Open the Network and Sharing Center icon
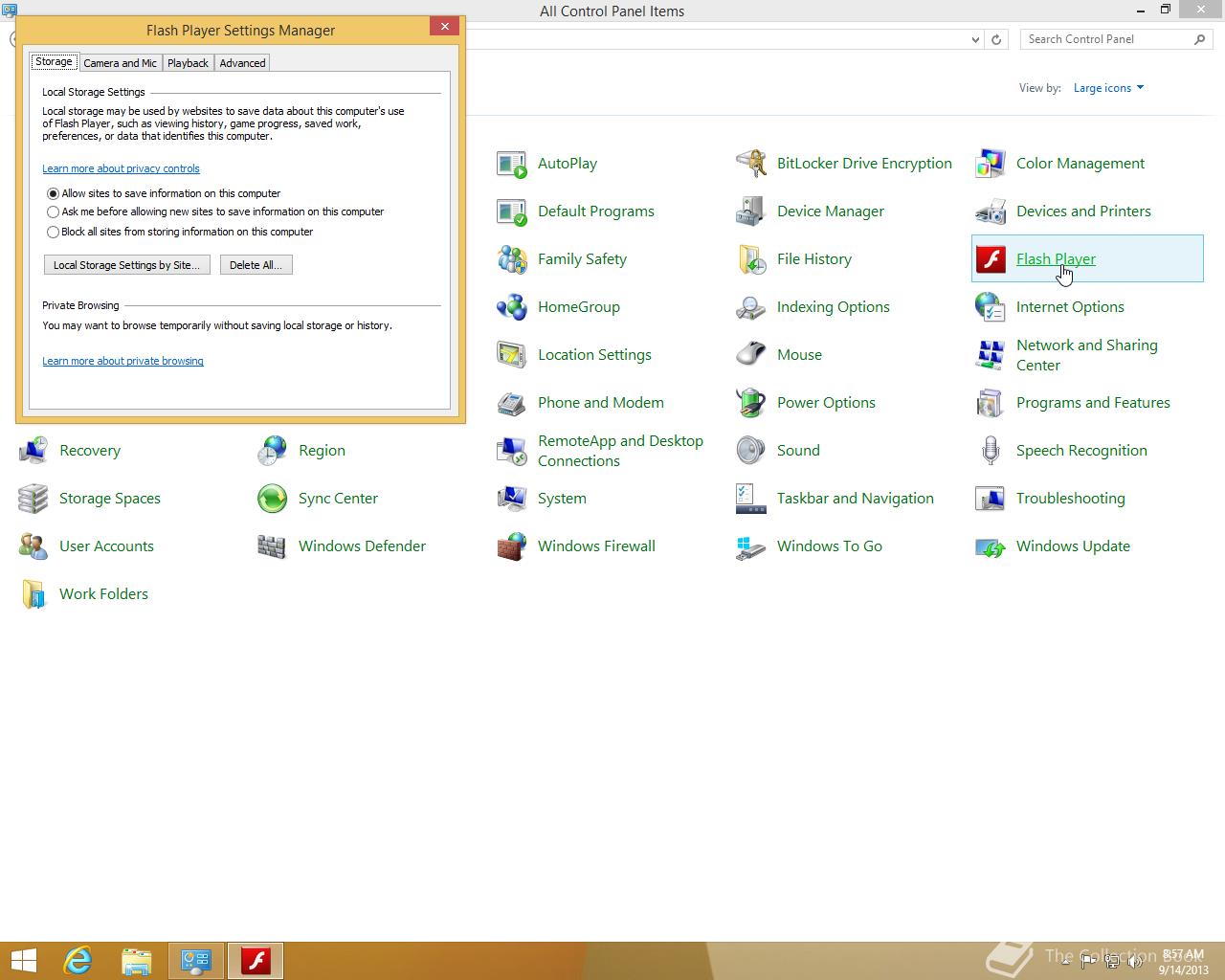The image size is (1225, 980). [991, 355]
